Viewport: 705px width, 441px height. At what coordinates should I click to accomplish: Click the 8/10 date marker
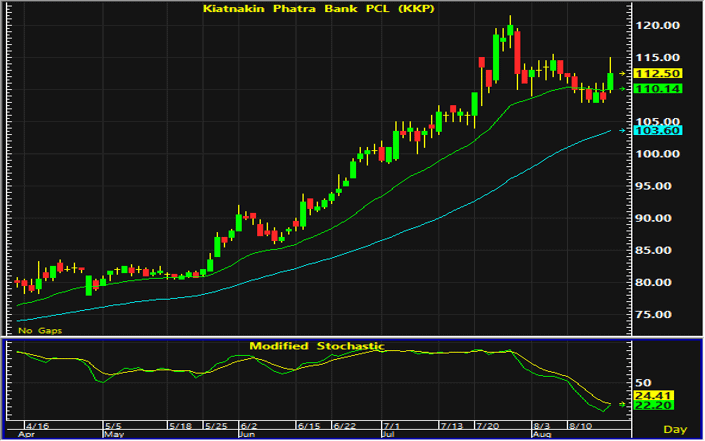point(580,426)
